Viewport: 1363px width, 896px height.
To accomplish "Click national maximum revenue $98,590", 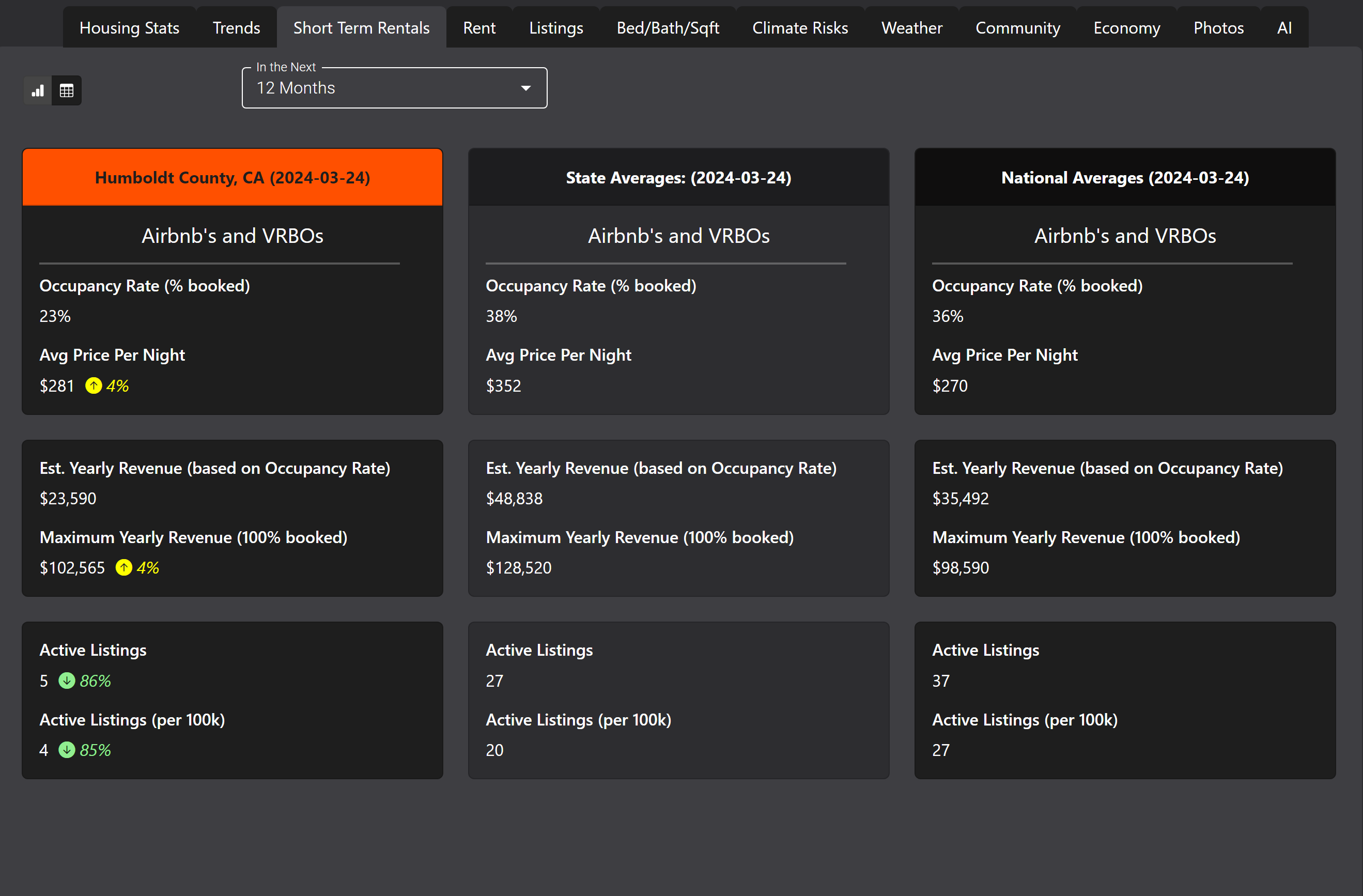I will point(961,568).
